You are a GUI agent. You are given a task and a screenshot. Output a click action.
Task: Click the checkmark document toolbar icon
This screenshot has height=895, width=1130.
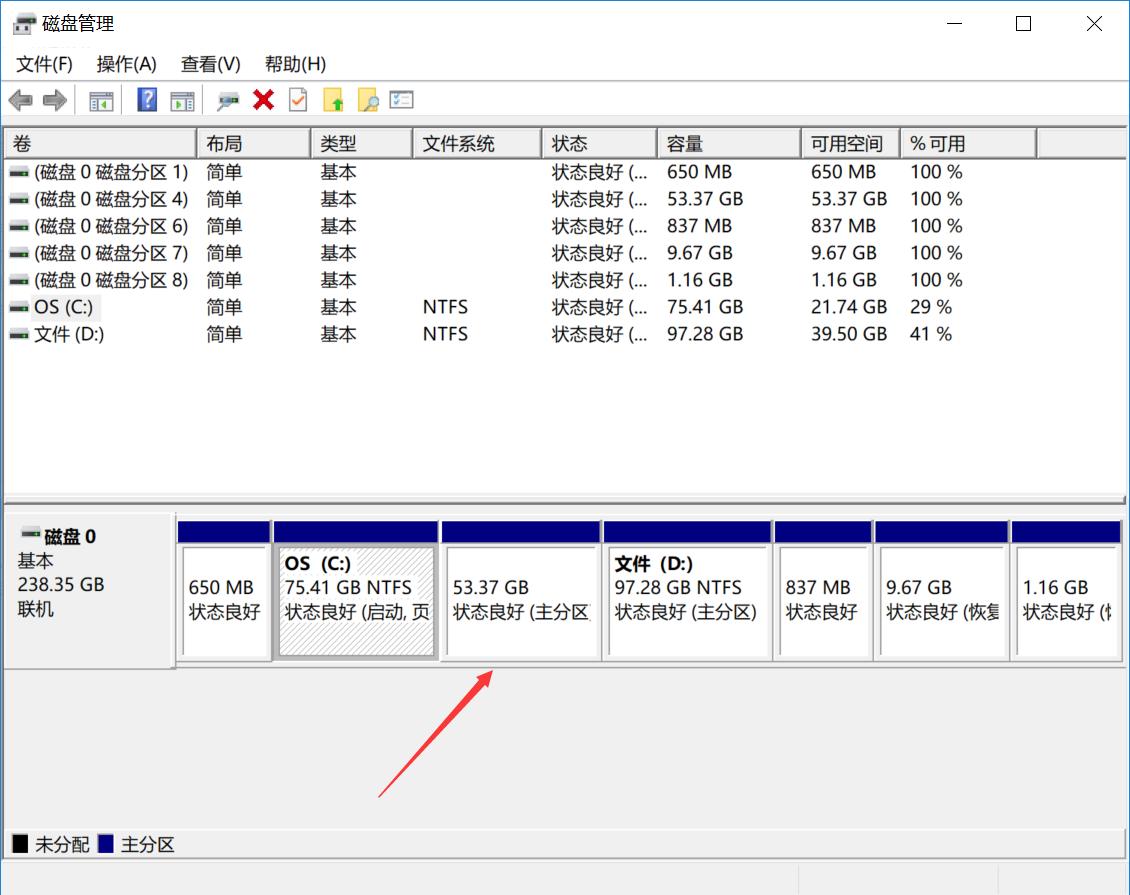click(298, 100)
